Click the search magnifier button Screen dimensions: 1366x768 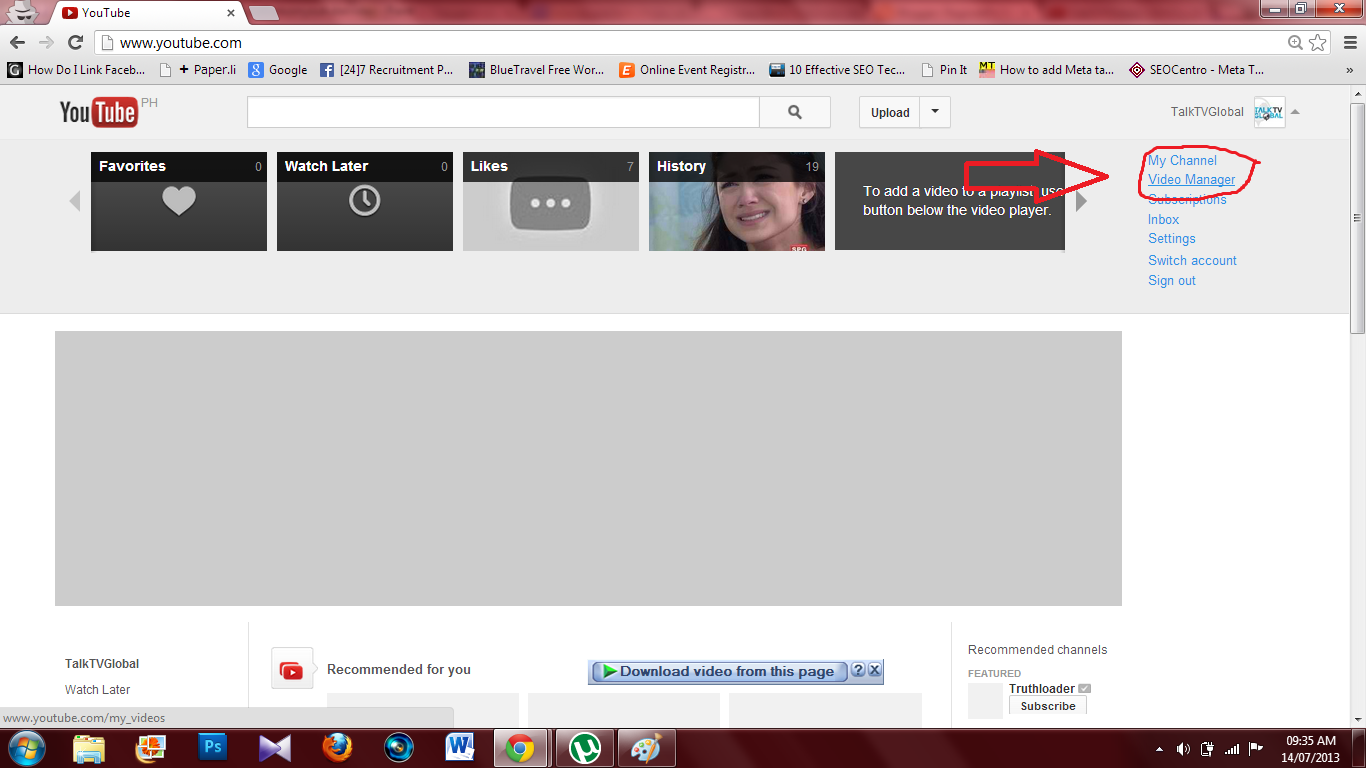[x=795, y=113]
